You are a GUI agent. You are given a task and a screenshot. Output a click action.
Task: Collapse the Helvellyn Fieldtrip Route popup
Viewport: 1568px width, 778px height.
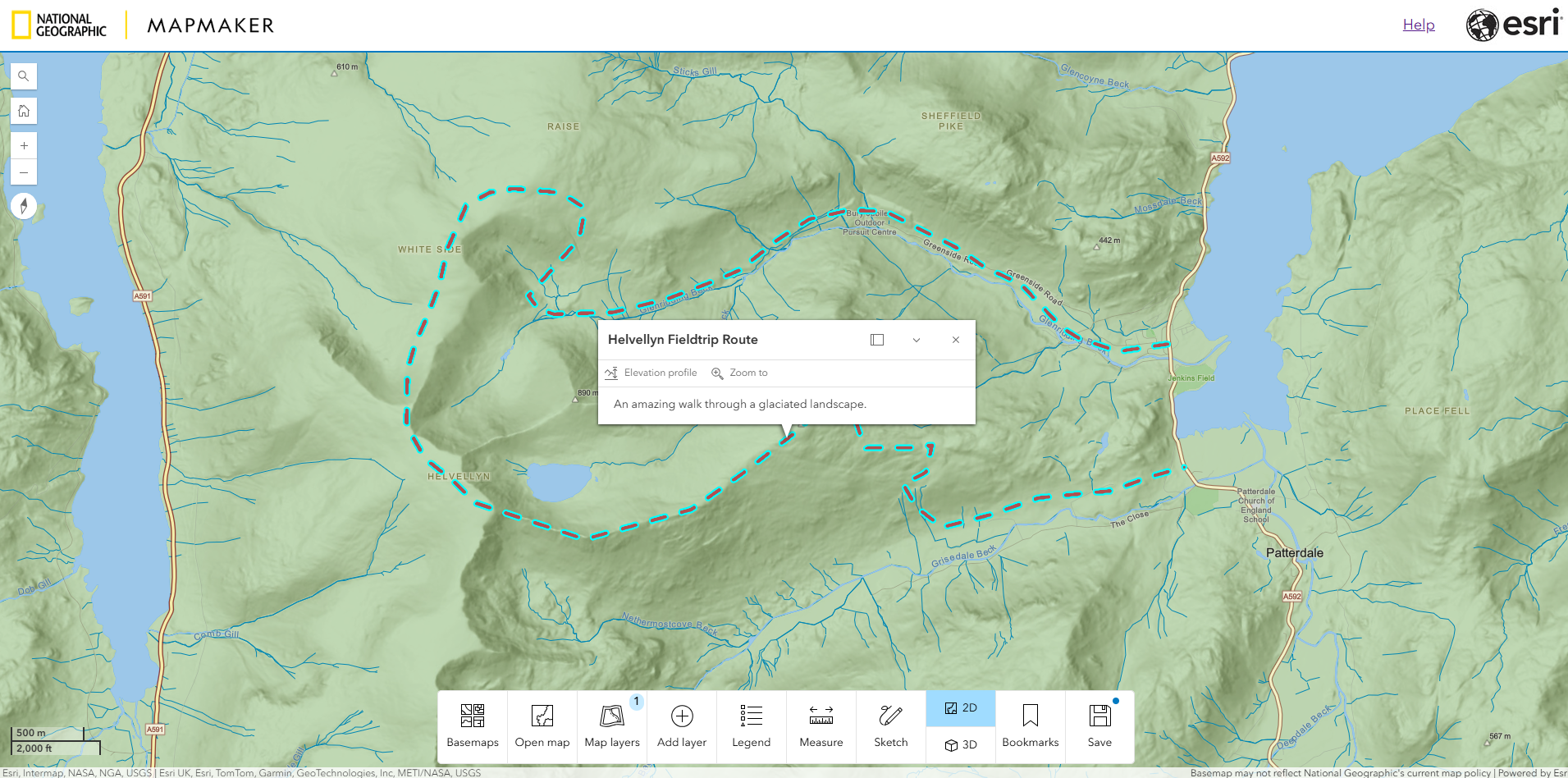916,339
